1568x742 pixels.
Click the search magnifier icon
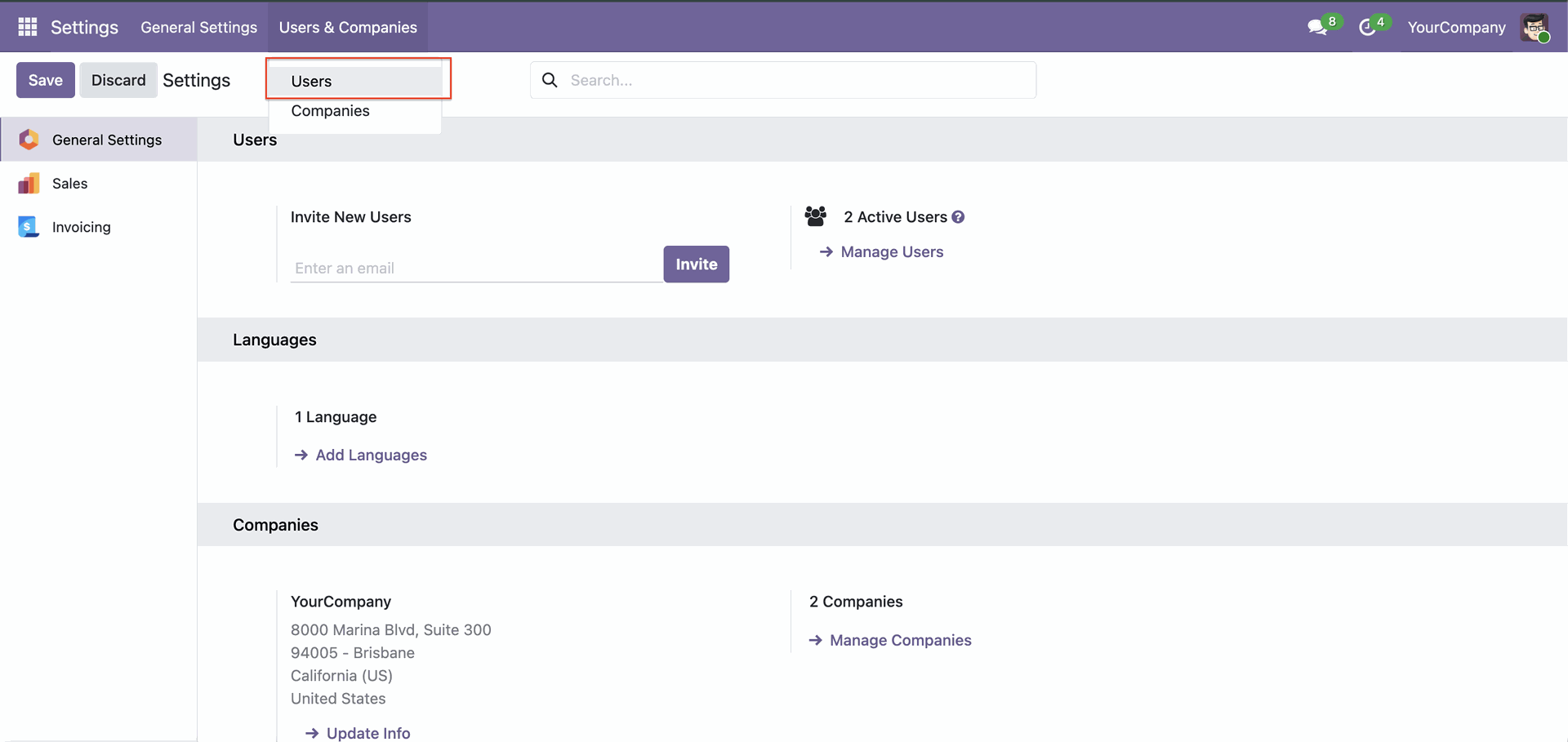click(550, 80)
